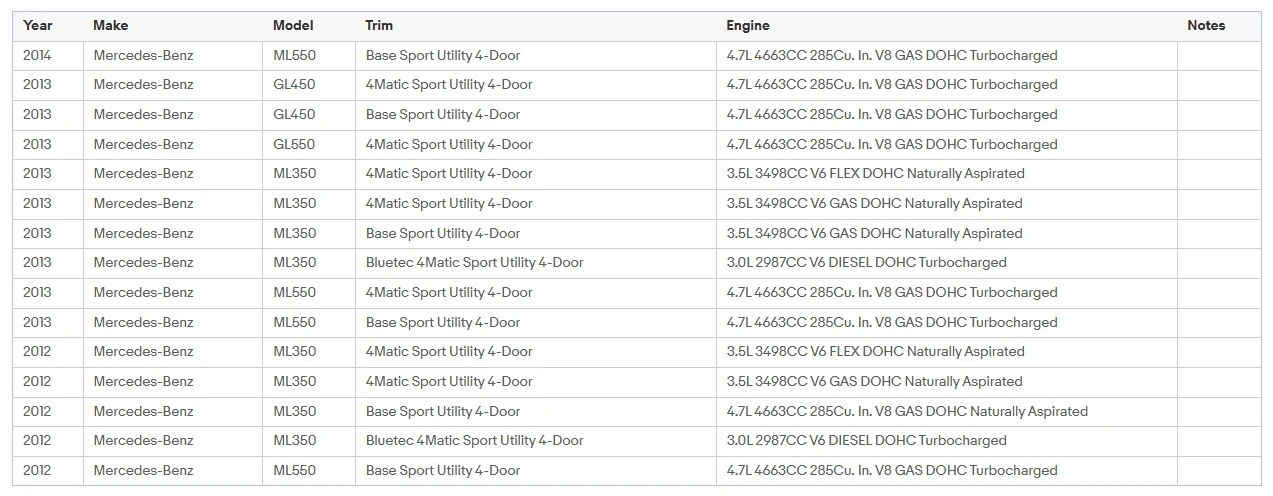This screenshot has width=1273, height=496.
Task: Click the 2012 ML550 row's engine cell
Action: coord(947,471)
